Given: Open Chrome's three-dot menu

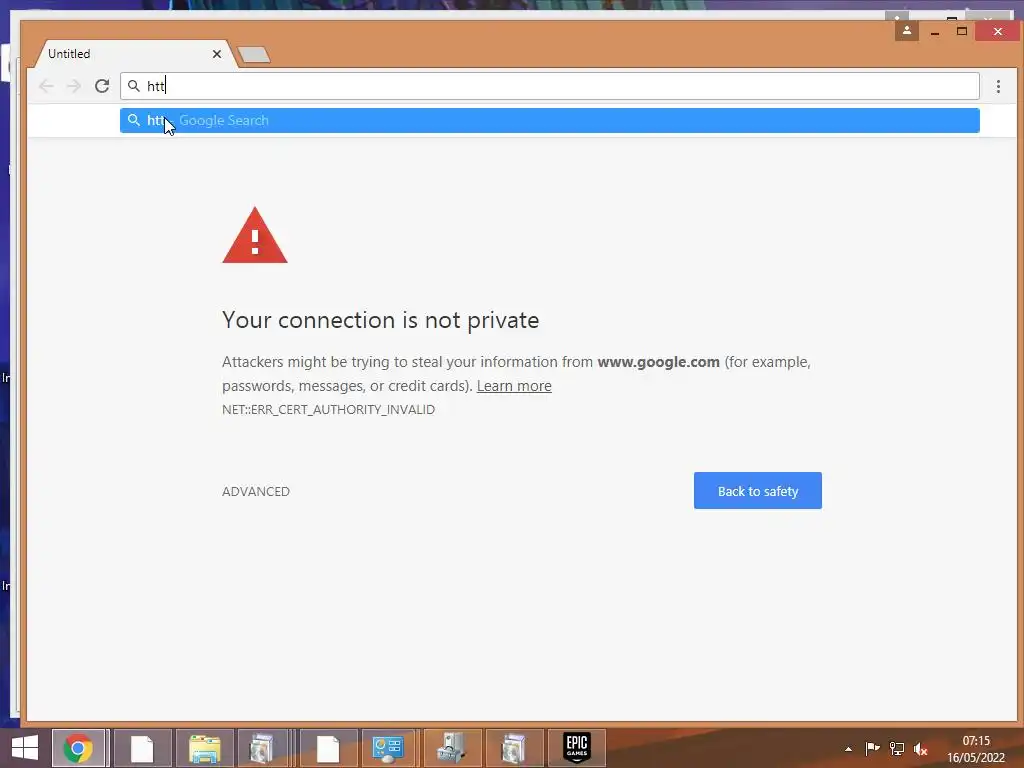Looking at the screenshot, I should coord(998,86).
